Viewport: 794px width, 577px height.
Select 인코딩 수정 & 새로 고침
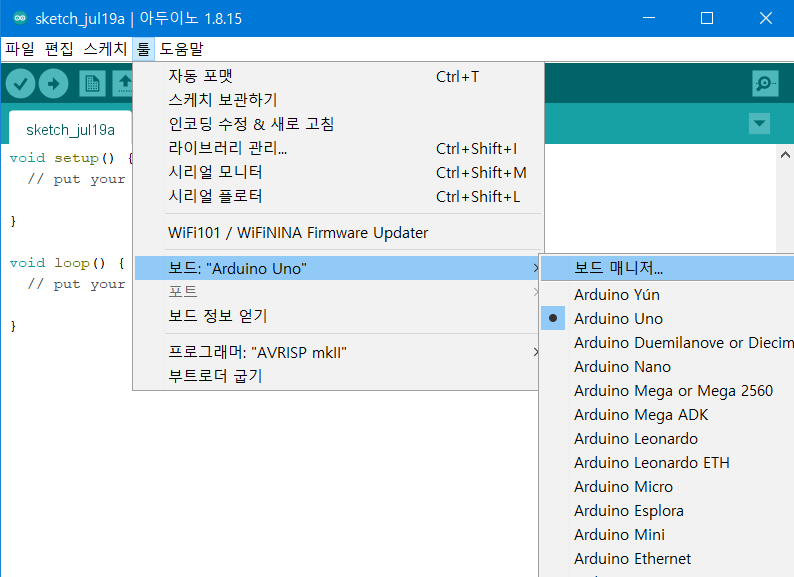337,124
